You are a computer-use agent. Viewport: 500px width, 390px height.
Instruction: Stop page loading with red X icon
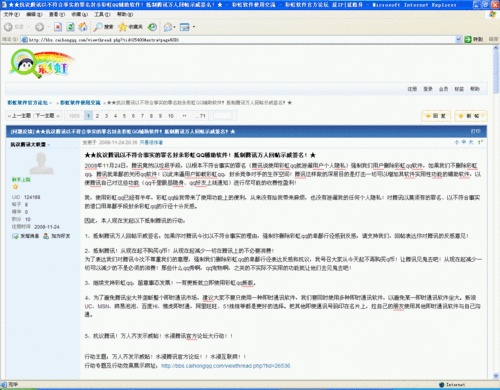click(58, 27)
